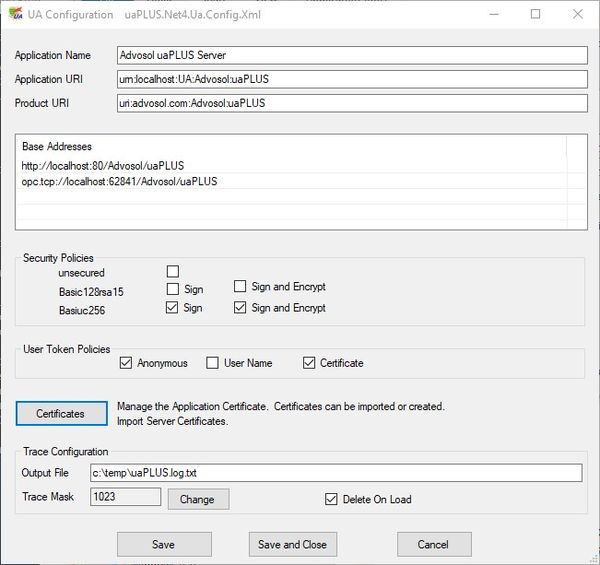Uncheck the Certificate user token policy
Screen dimensions: 600x565
[309, 363]
